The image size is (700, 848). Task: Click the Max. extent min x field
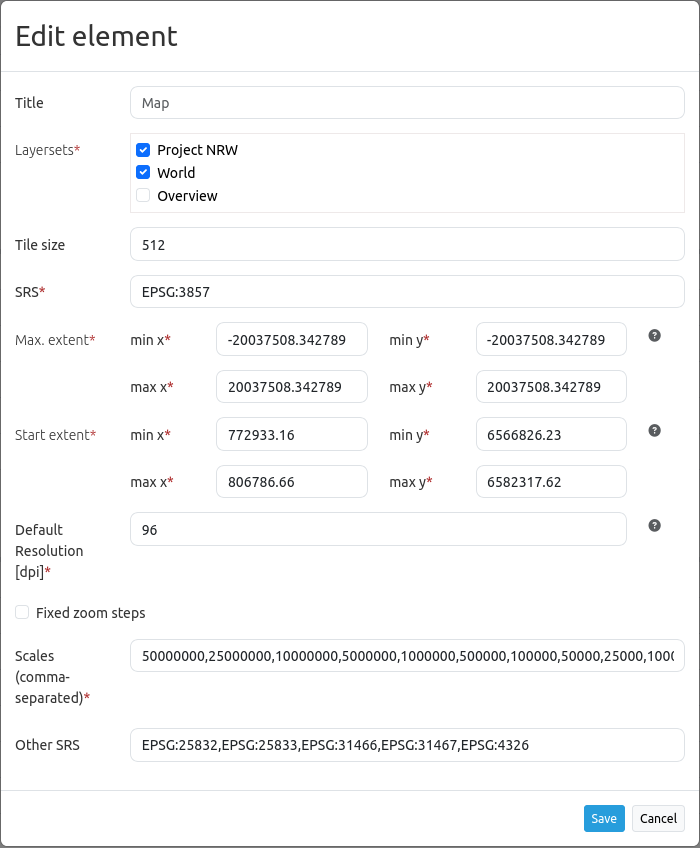[x=291, y=339]
